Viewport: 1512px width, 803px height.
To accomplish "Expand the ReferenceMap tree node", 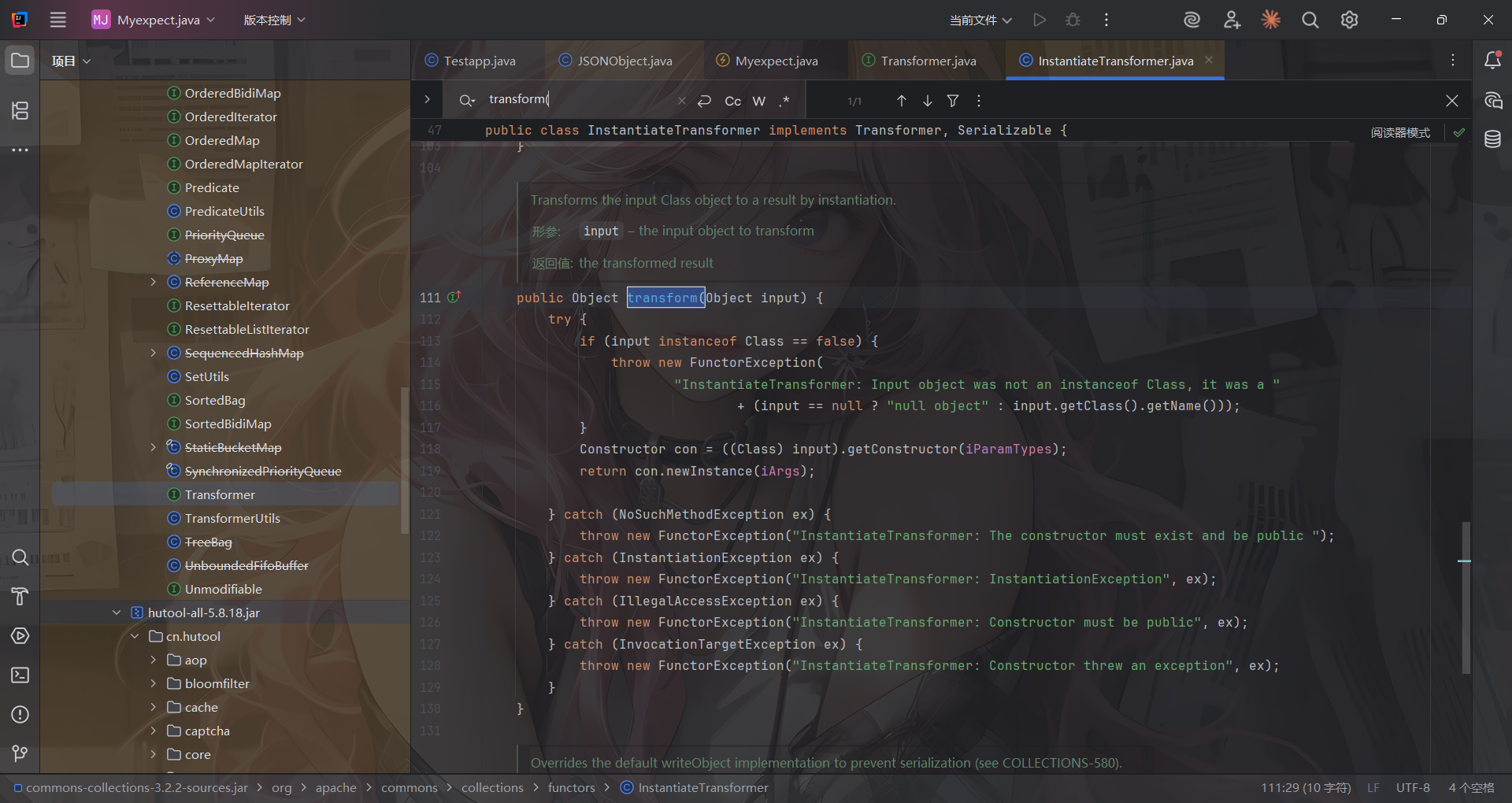I will point(154,282).
